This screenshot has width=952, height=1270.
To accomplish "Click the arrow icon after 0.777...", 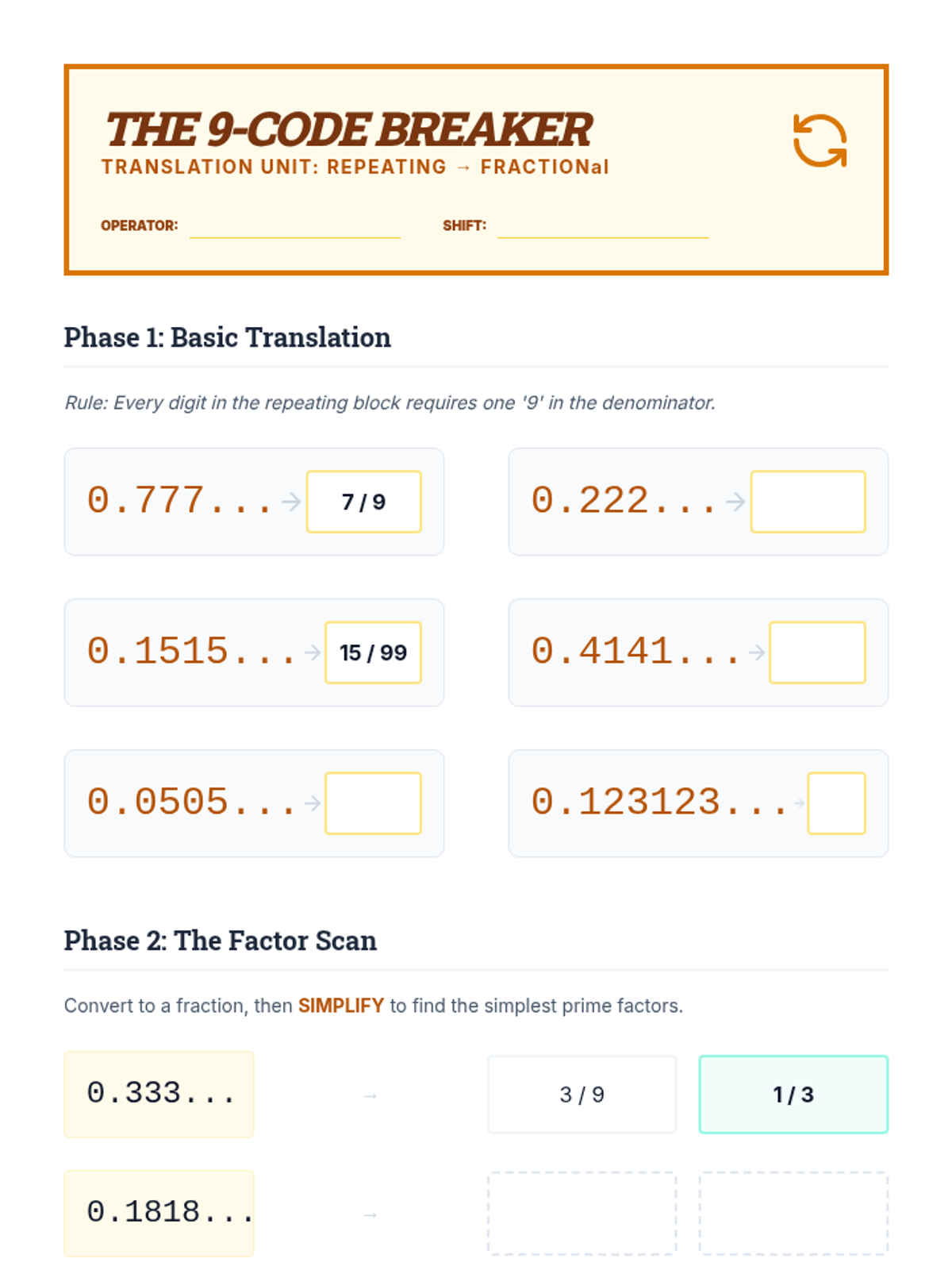I will 291,502.
